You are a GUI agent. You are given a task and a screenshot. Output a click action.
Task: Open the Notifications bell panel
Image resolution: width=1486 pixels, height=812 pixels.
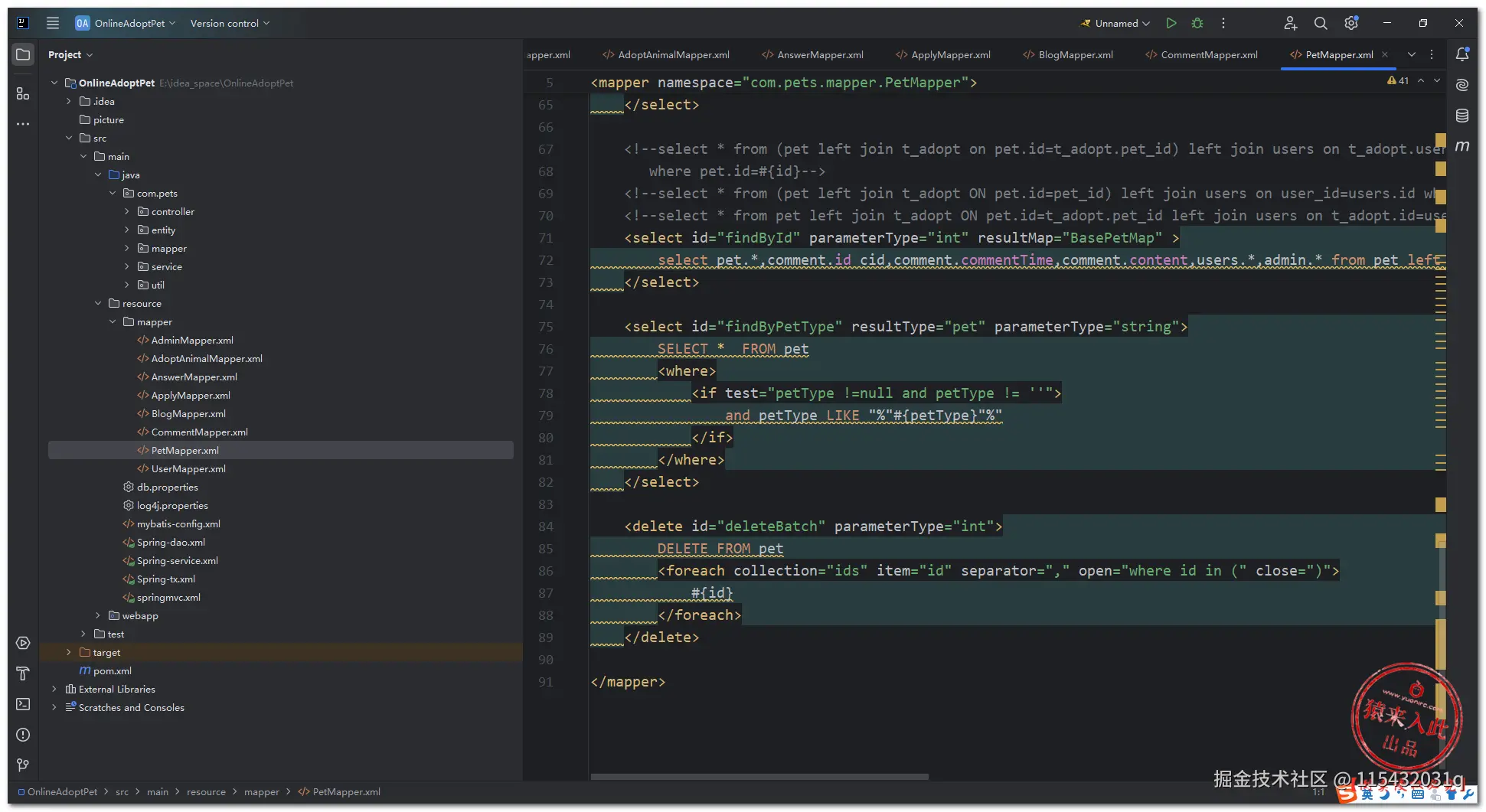[x=1462, y=54]
